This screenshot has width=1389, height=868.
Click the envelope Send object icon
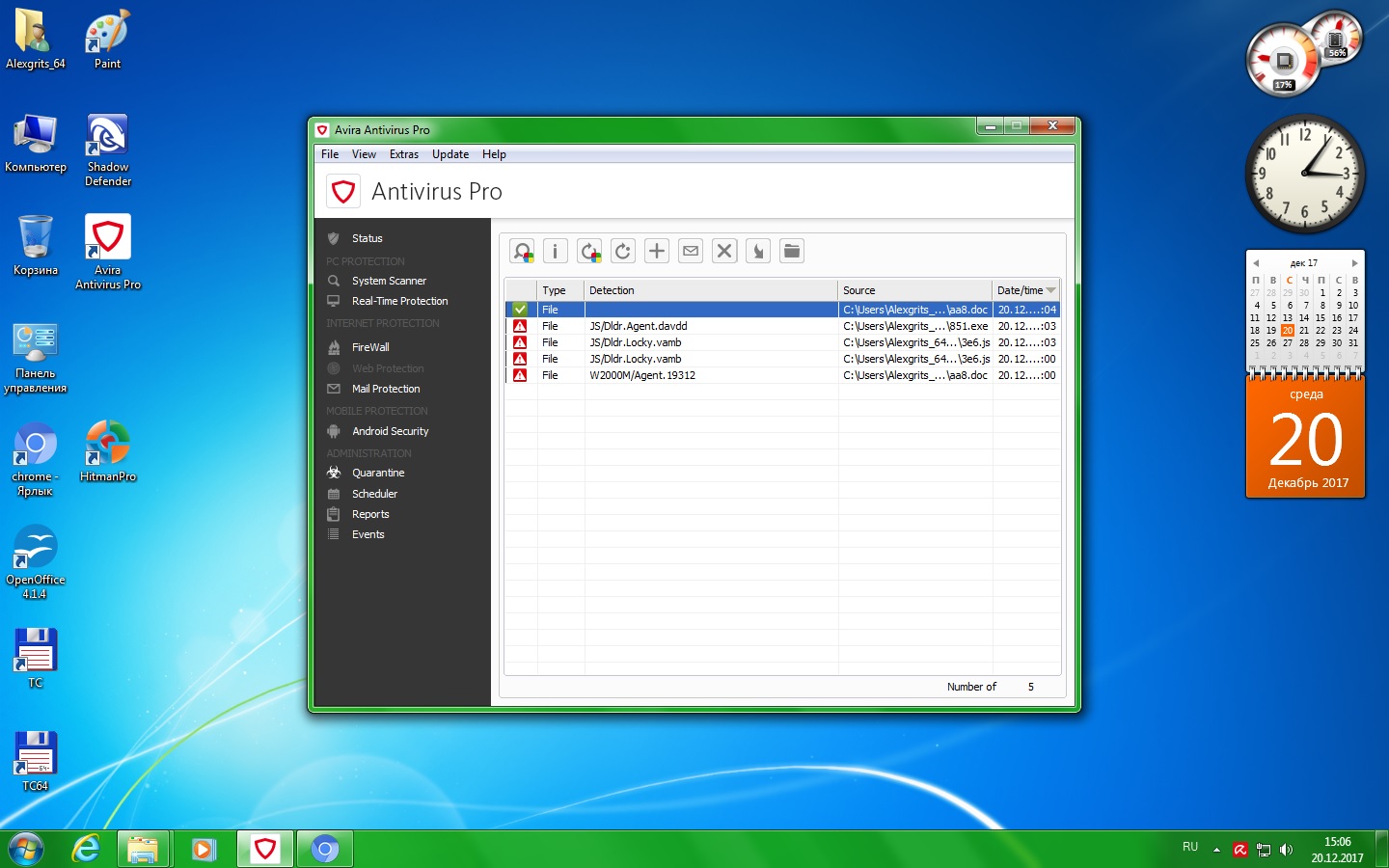pos(691,252)
